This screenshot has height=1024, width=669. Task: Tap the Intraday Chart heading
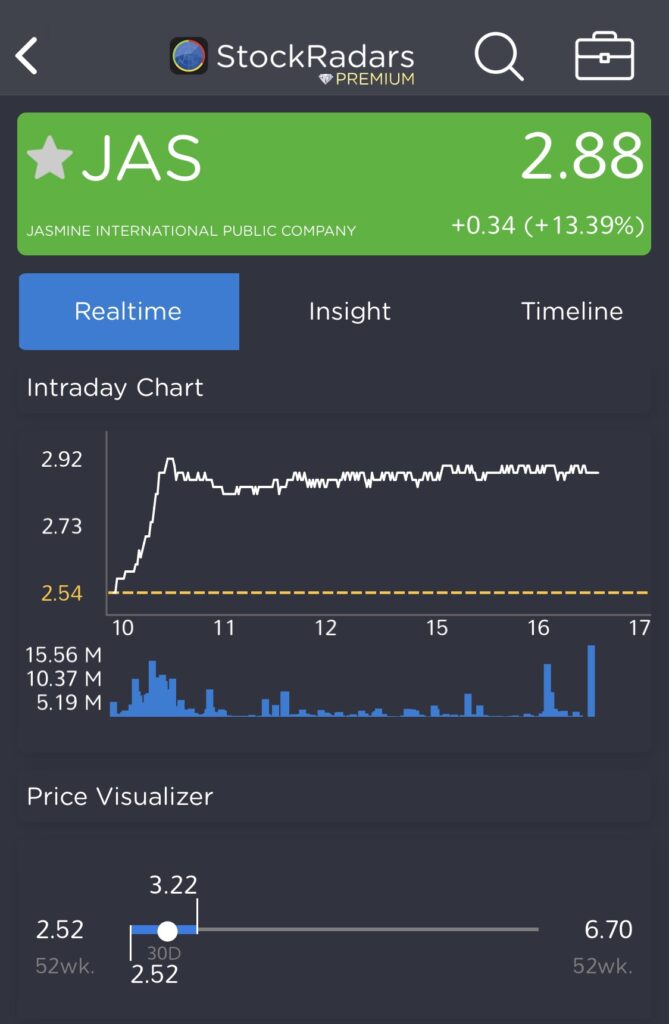tap(115, 388)
